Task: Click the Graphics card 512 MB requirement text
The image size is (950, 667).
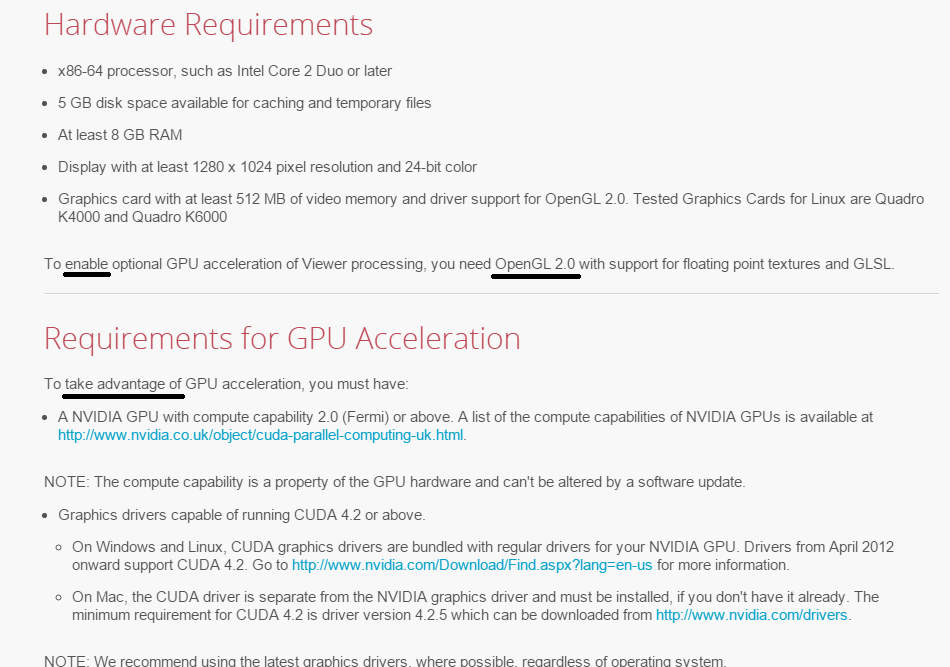Action: point(342,199)
